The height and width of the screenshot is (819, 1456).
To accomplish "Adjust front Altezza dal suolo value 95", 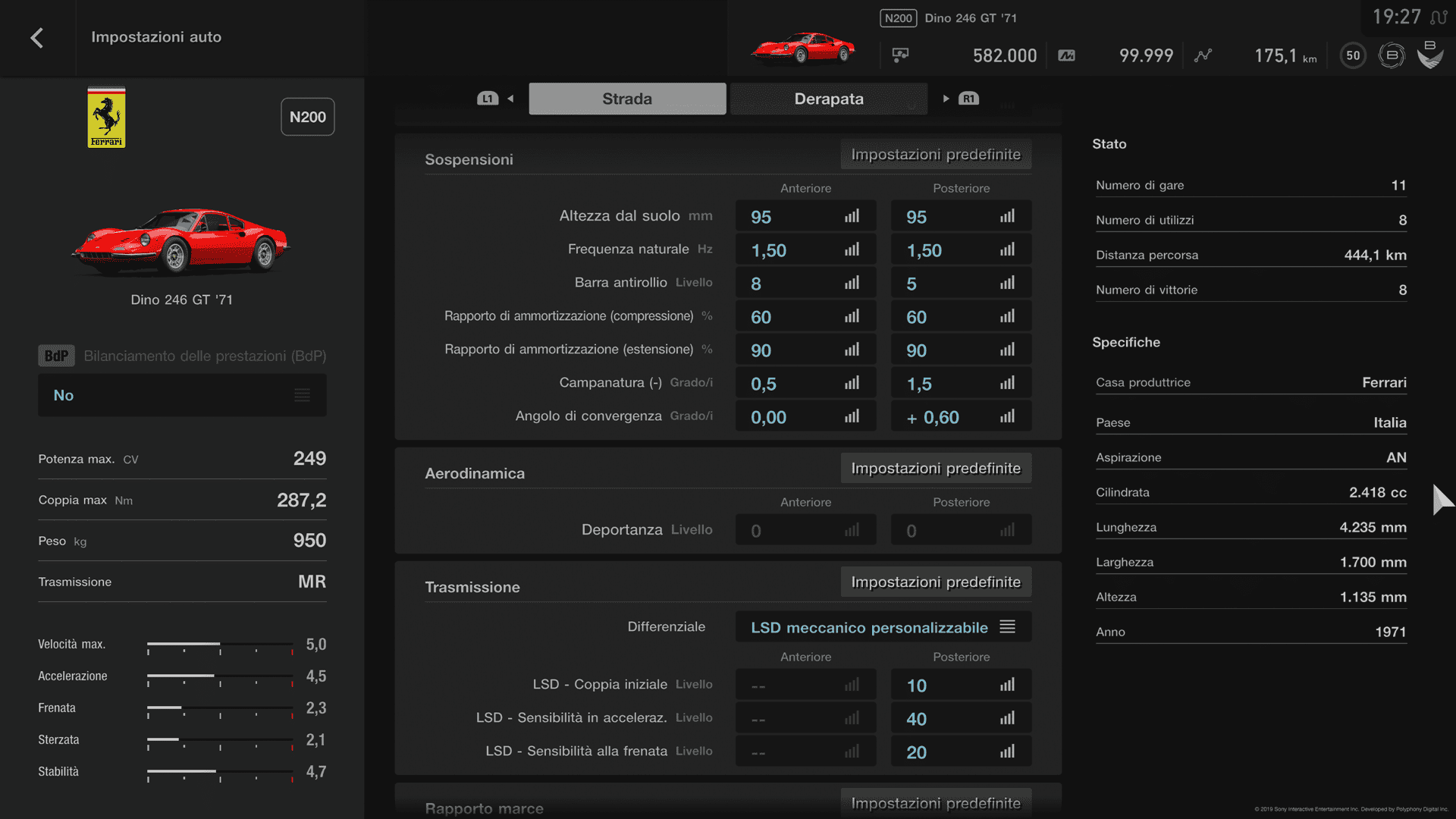I will click(805, 217).
